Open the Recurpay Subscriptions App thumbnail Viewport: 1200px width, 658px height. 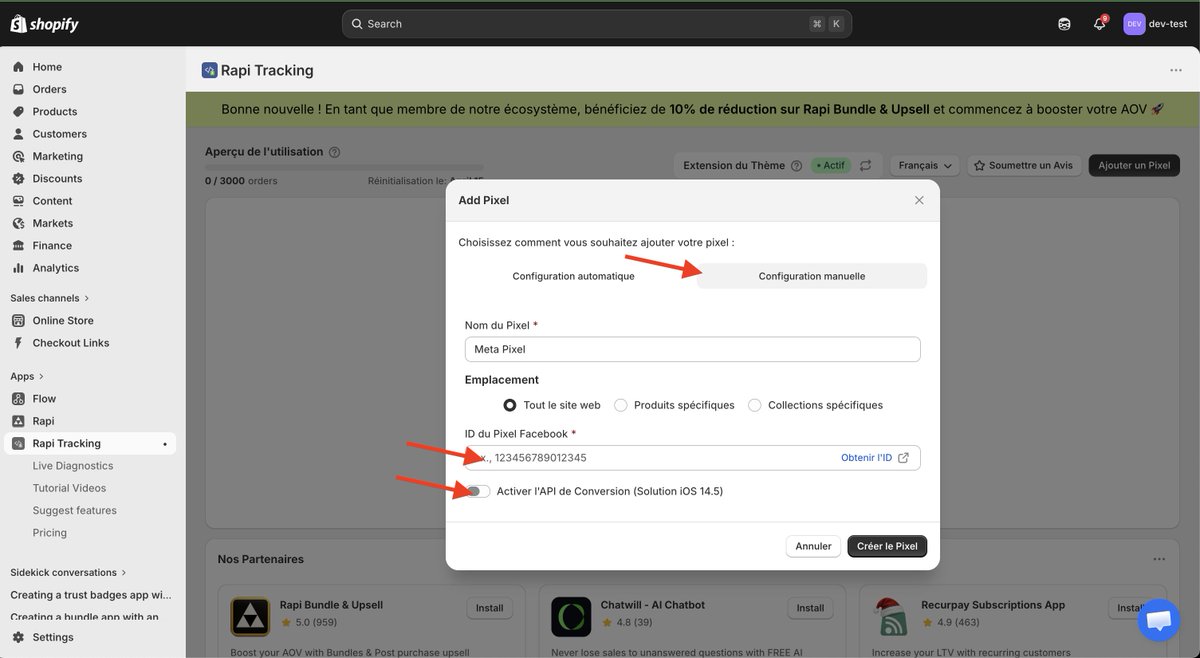(892, 617)
